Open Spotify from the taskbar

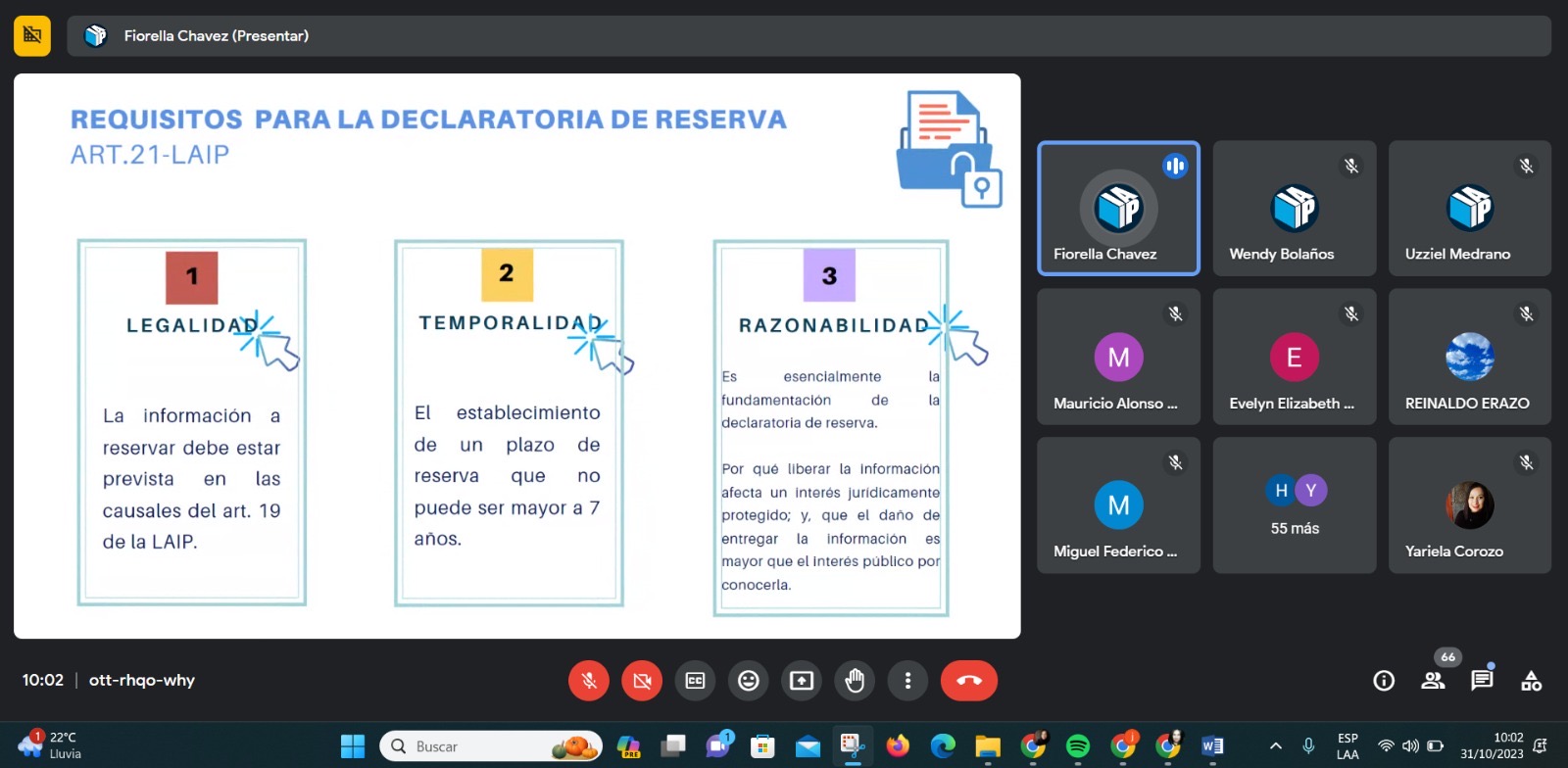click(1077, 746)
